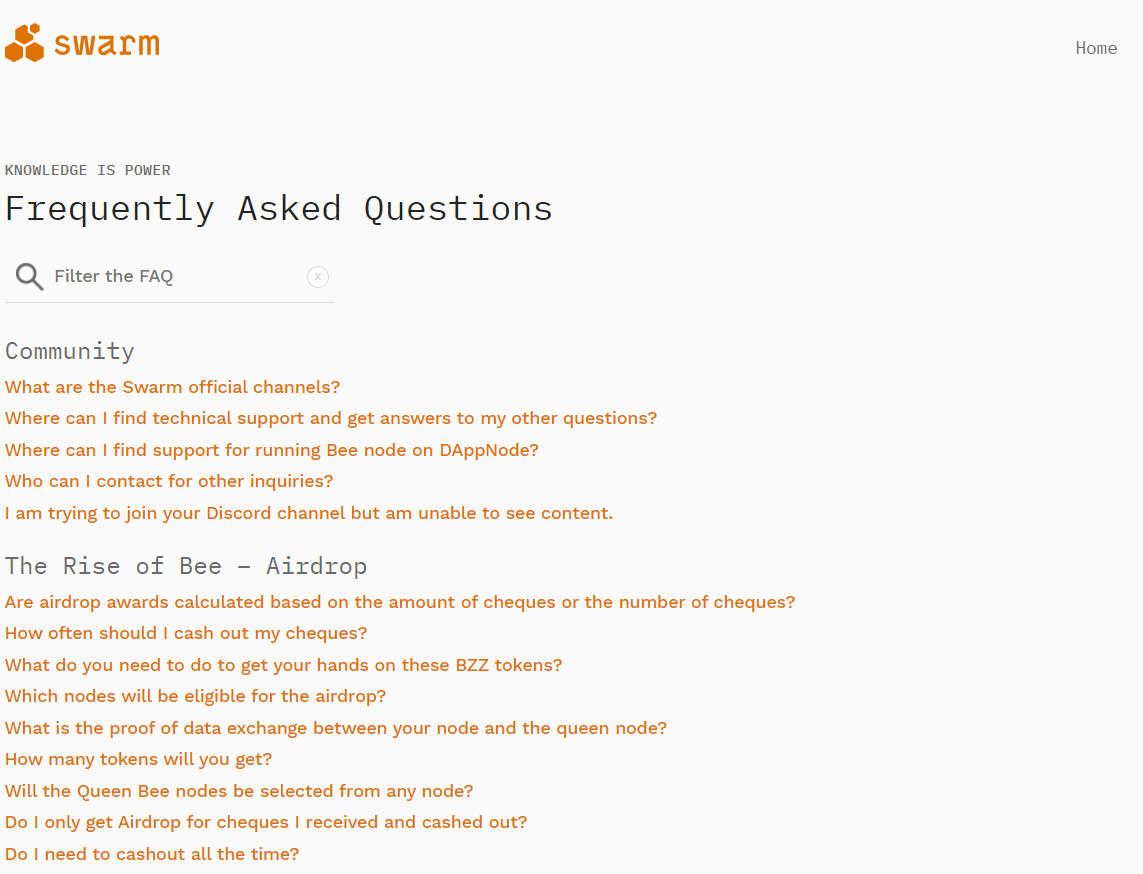Viewport: 1143px width, 874px height.
Task: Click the magnifying glass search icon
Action: coord(29,277)
